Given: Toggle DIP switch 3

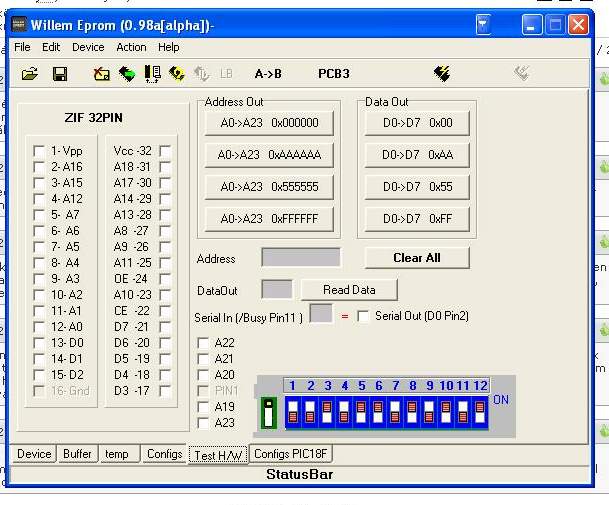Looking at the screenshot, I should click(x=327, y=412).
